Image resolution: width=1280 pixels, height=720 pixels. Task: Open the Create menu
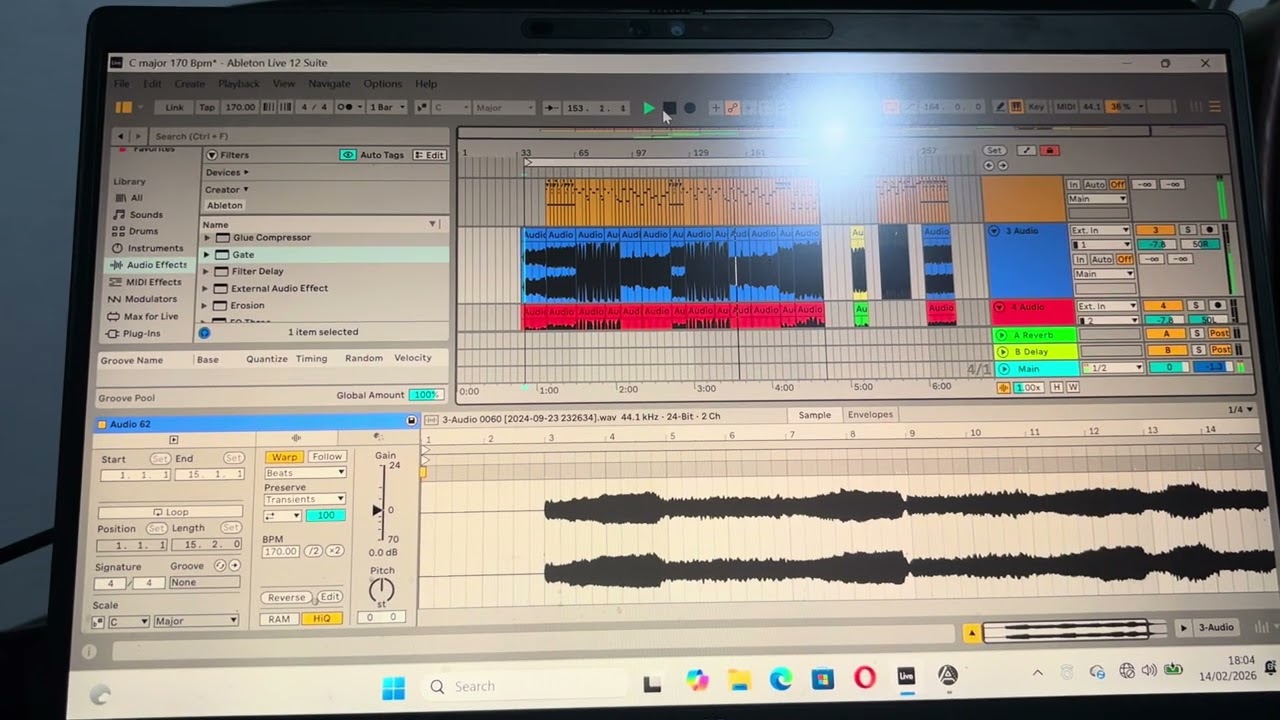pyautogui.click(x=189, y=84)
